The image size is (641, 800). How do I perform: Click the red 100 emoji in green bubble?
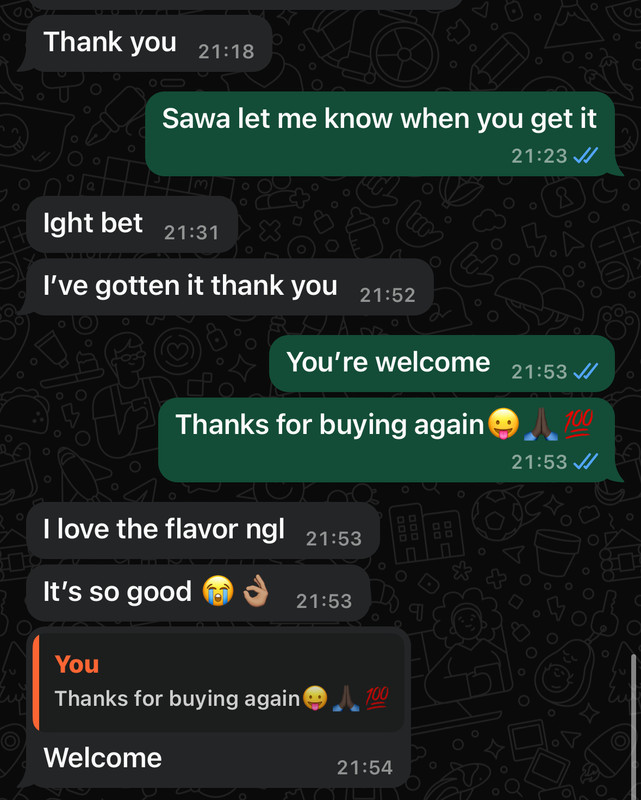click(x=578, y=424)
